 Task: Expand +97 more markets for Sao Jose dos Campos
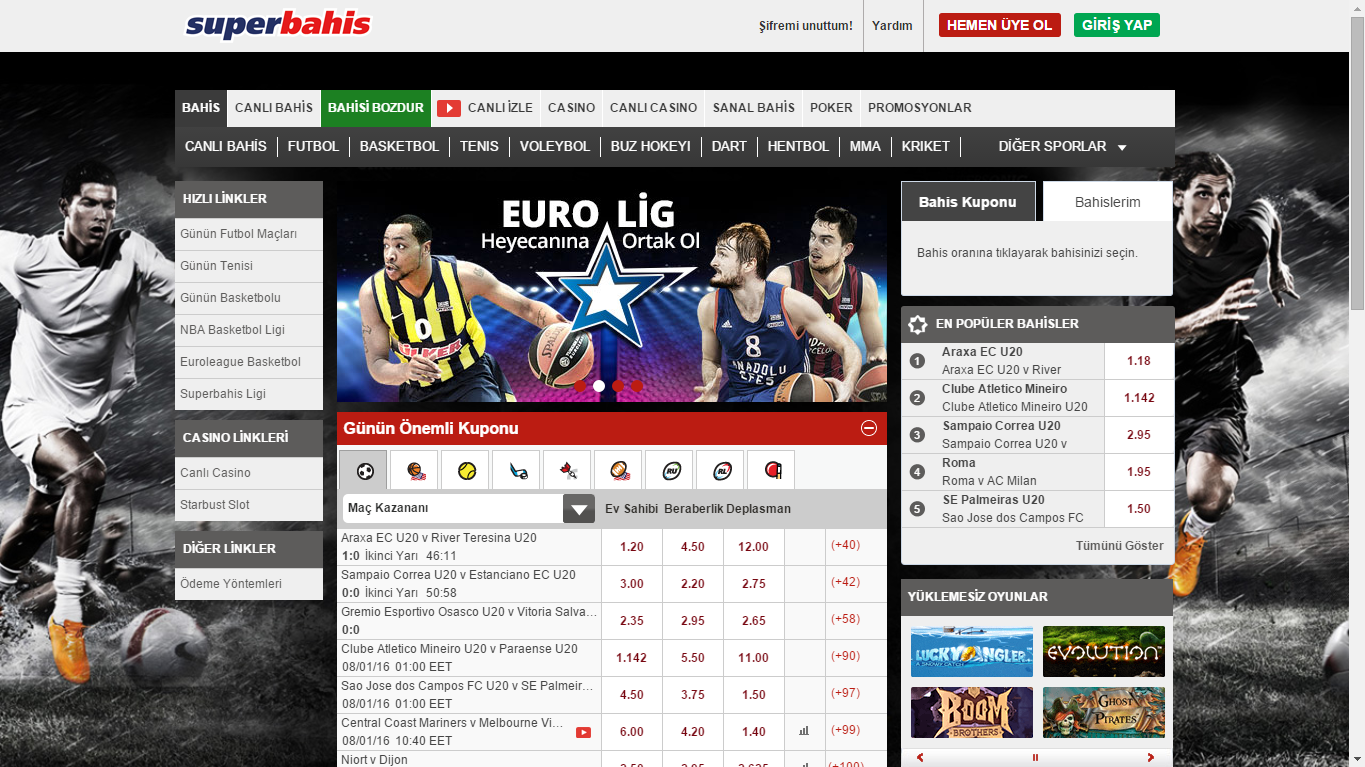[x=845, y=693]
